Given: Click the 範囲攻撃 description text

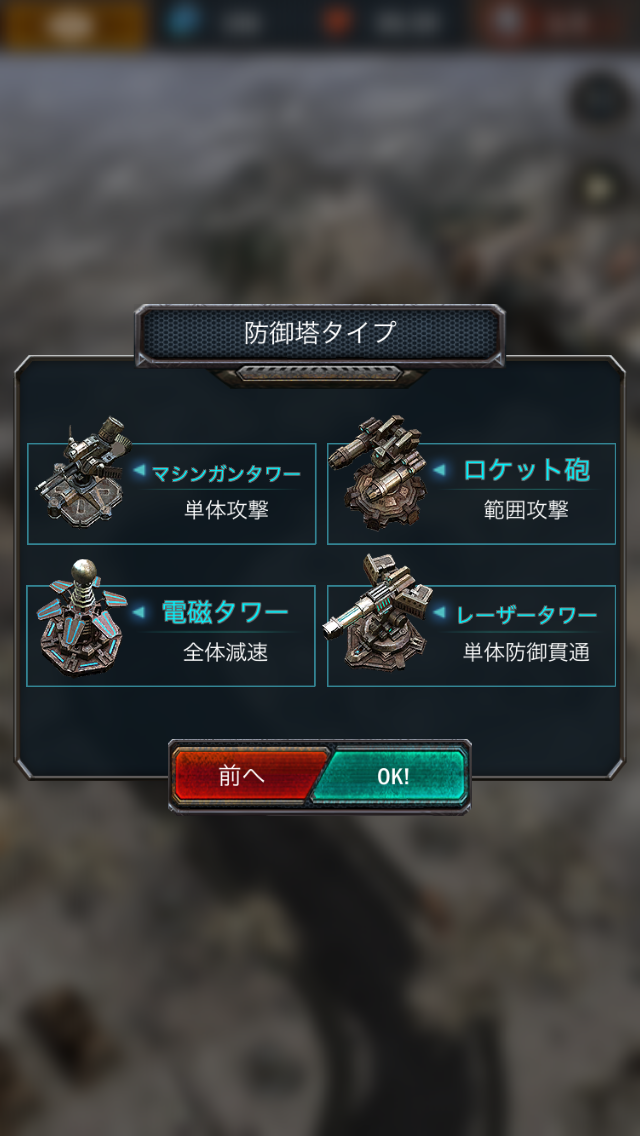Looking at the screenshot, I should (x=526, y=509).
